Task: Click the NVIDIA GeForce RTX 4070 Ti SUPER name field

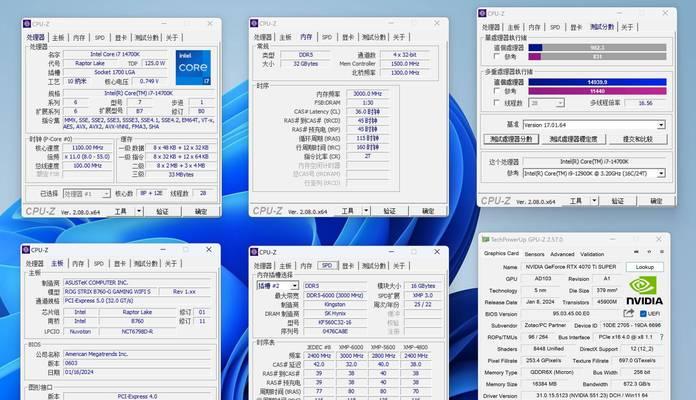Action: point(570,267)
